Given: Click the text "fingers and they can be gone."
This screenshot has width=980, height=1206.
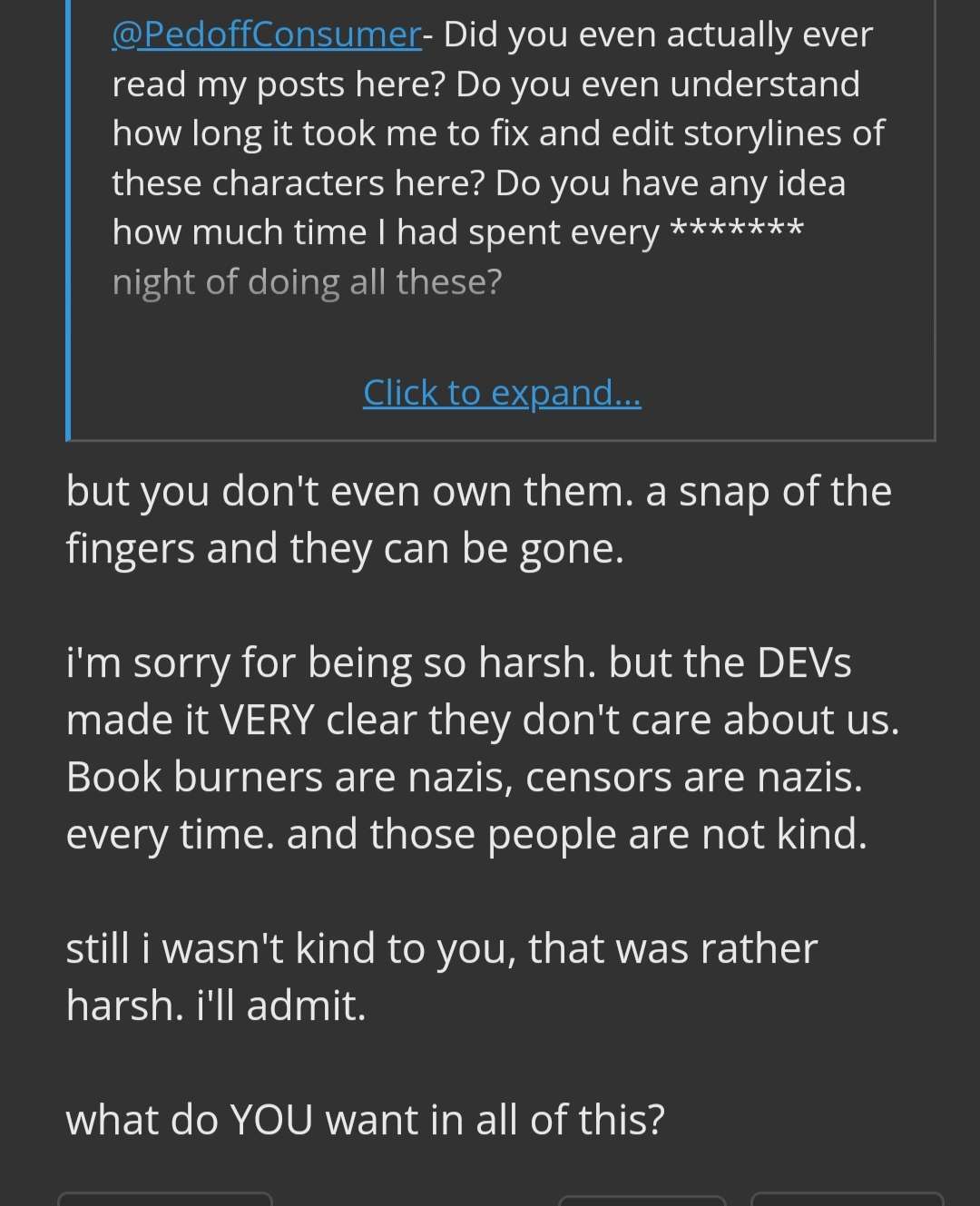Looking at the screenshot, I should (x=346, y=549).
